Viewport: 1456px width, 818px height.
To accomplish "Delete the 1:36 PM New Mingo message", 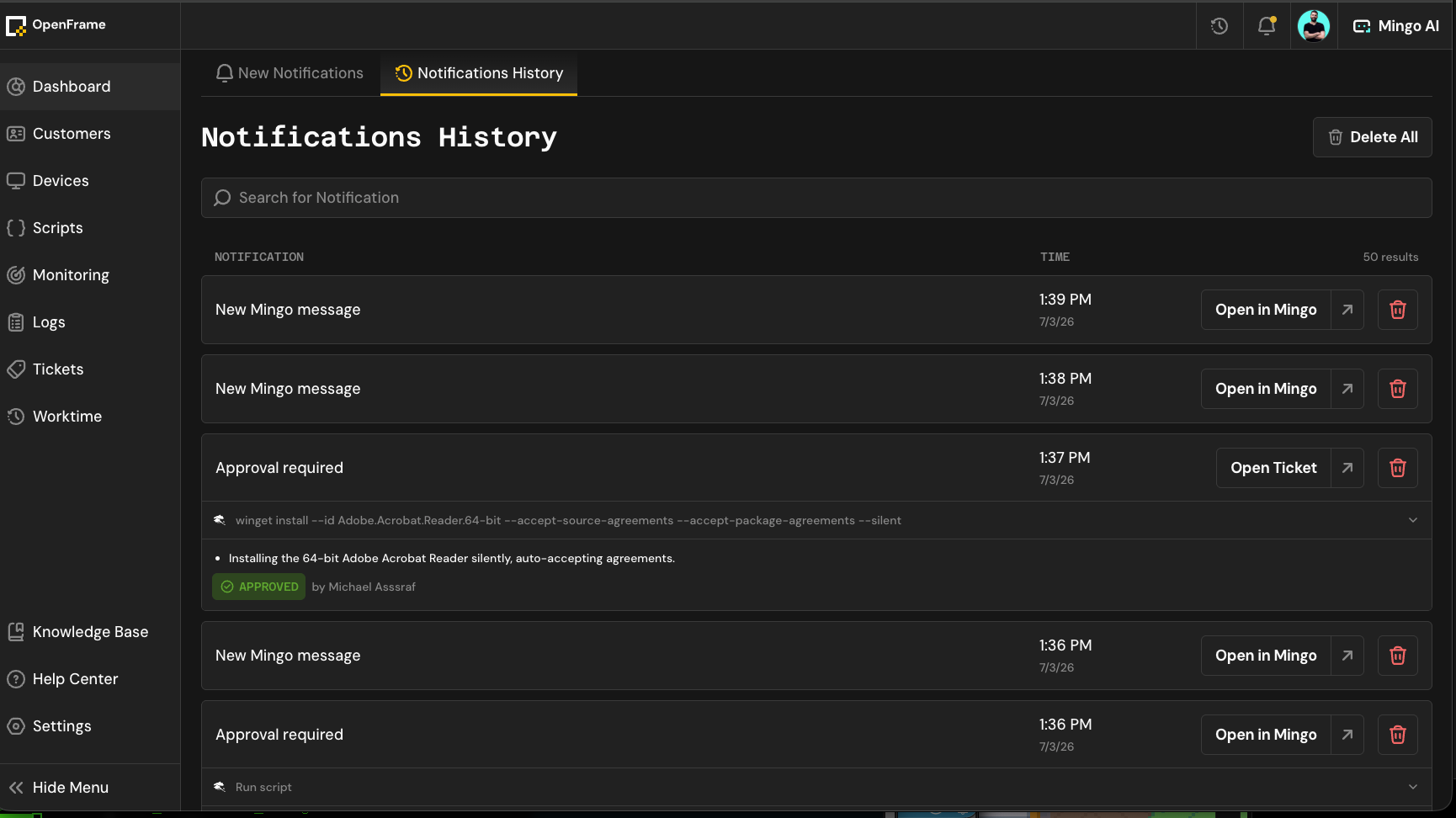I will [1398, 656].
